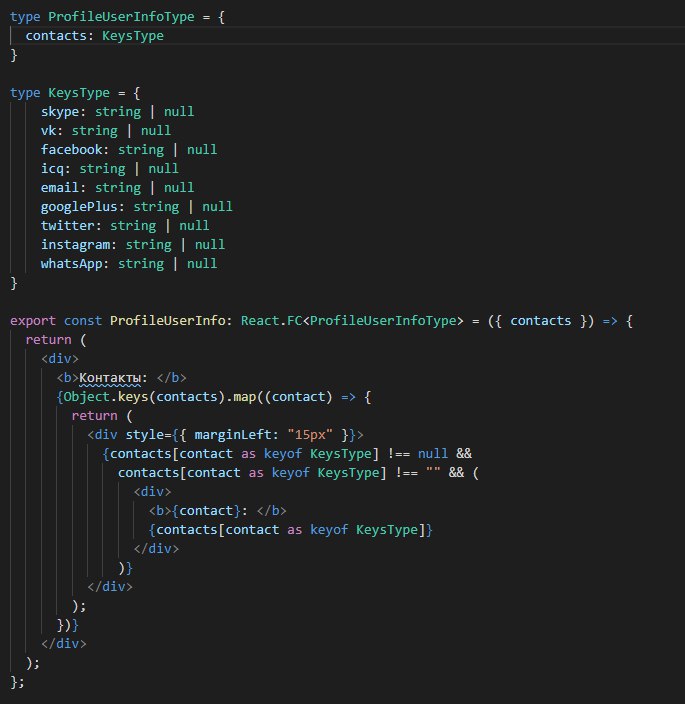The width and height of the screenshot is (685, 704).
Task: Click the 'icq: string | null' line
Action: point(110,169)
